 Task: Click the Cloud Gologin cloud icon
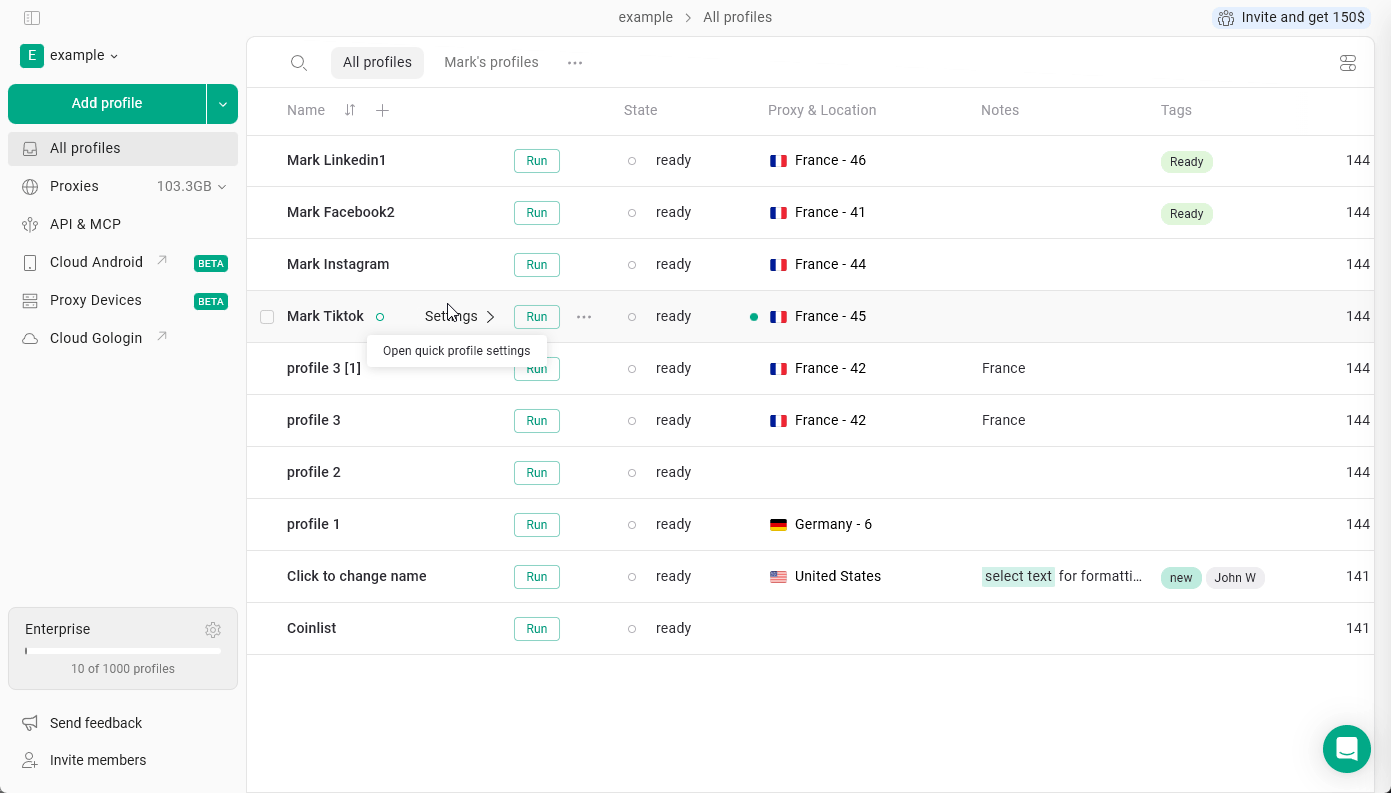[x=30, y=339]
